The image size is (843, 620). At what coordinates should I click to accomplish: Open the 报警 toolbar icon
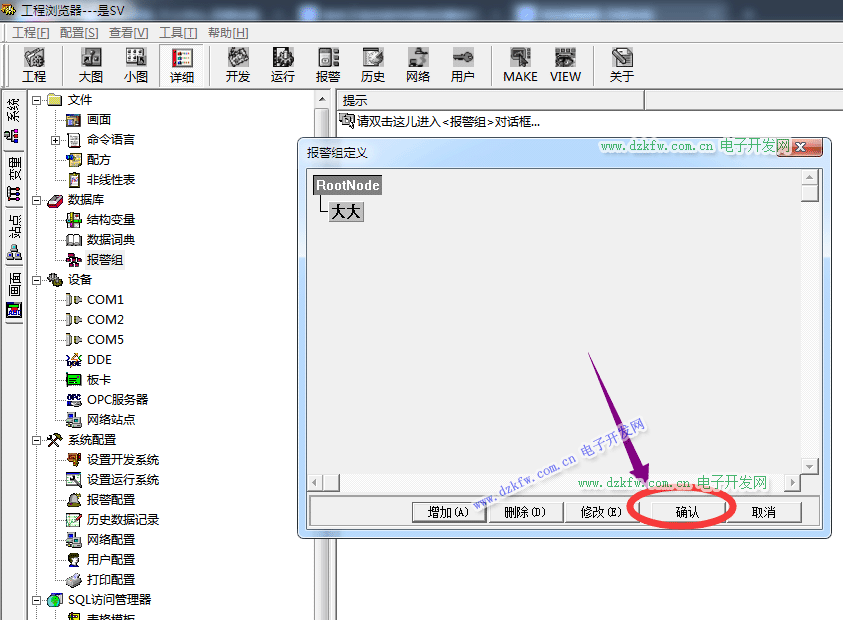coord(328,65)
